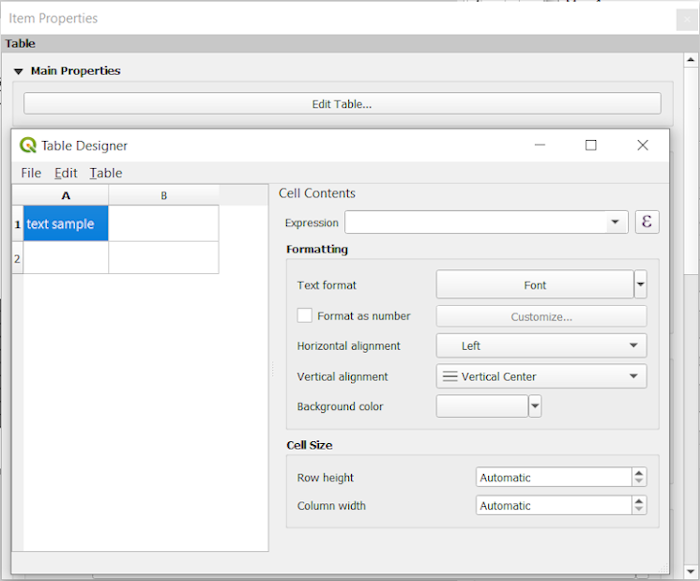This screenshot has width=700, height=581.
Task: Select the cell containing text sample
Action: tap(65, 224)
